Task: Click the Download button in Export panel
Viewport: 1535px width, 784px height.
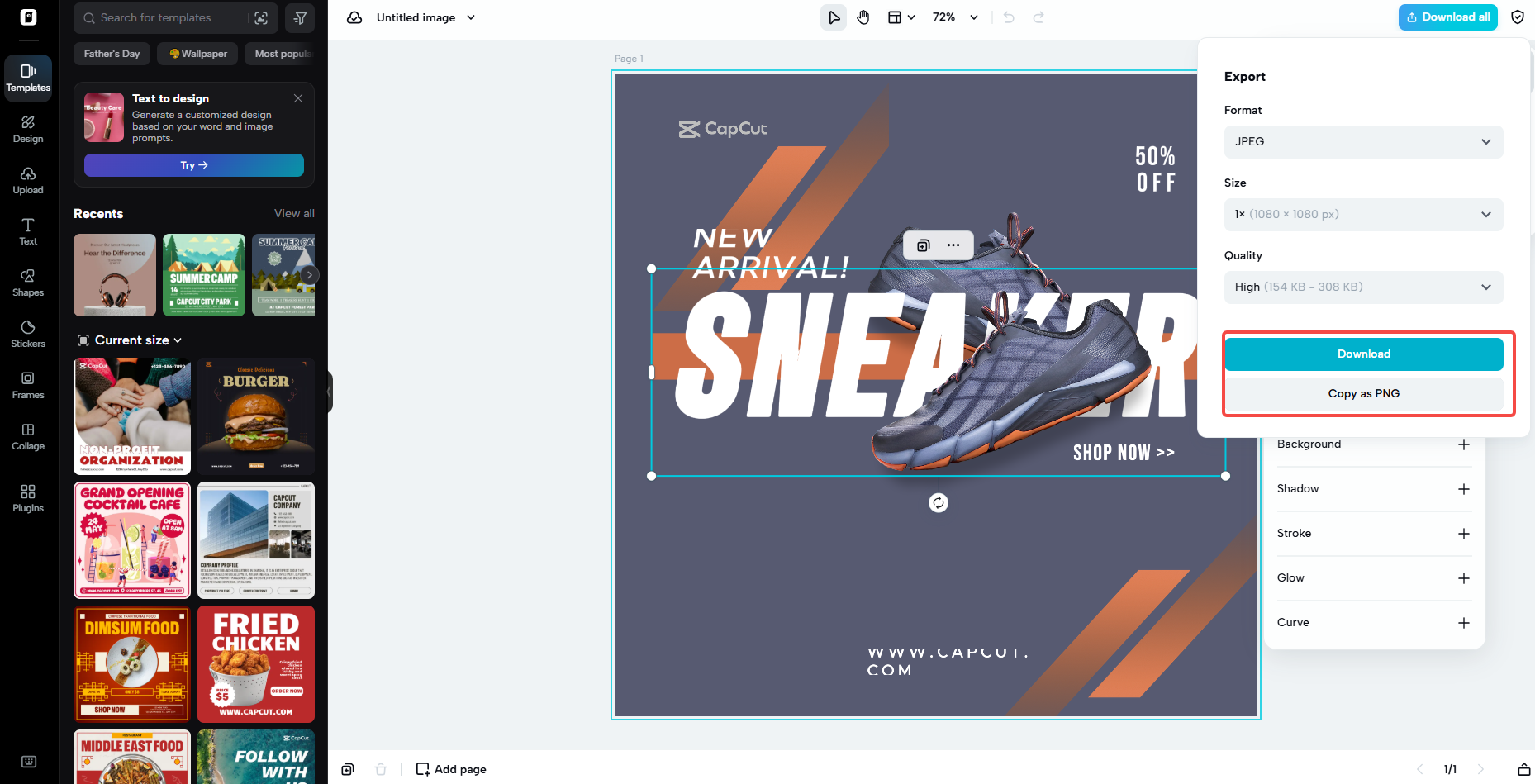Action: 1363,354
